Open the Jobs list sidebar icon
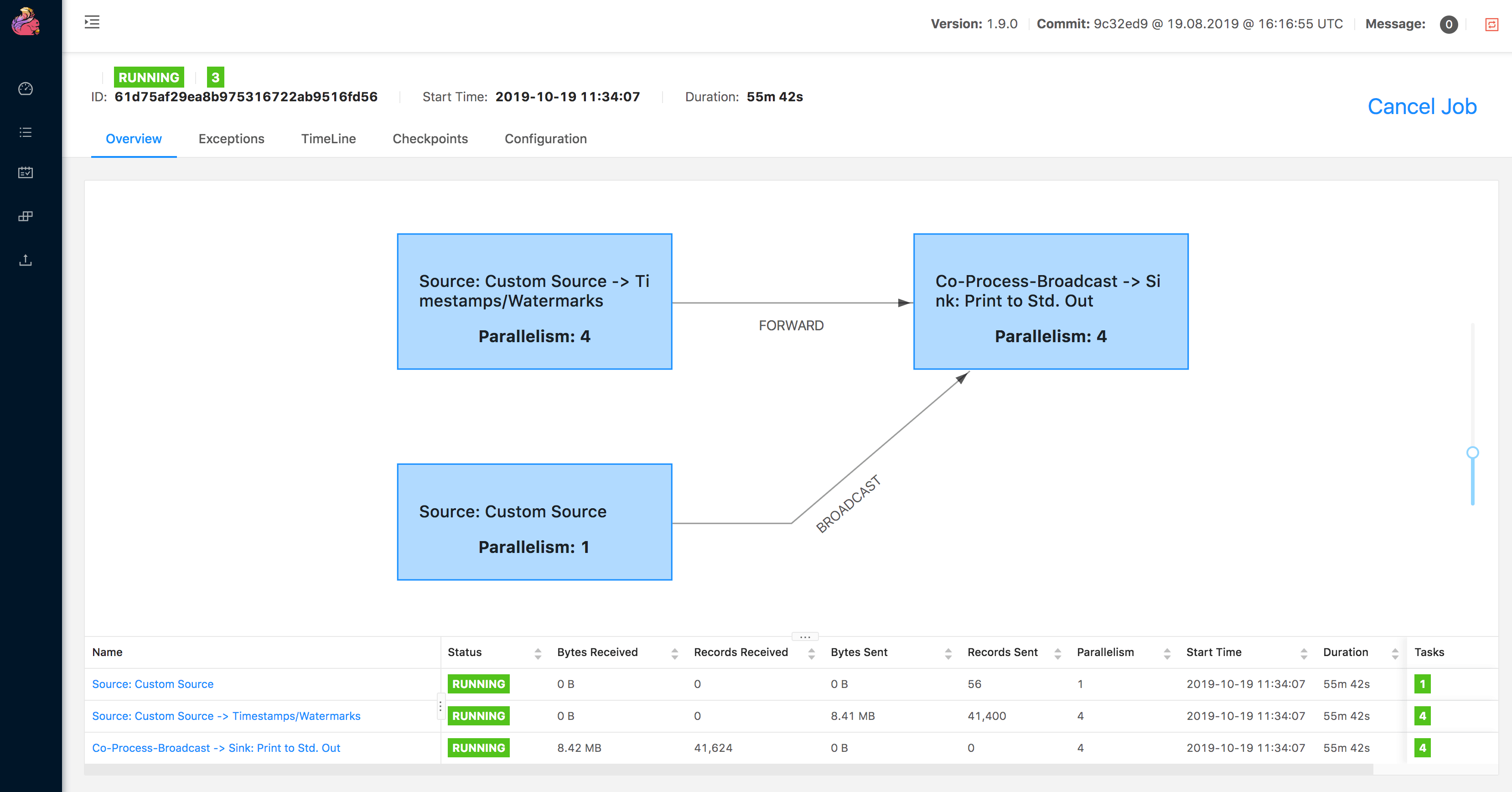 pos(25,132)
